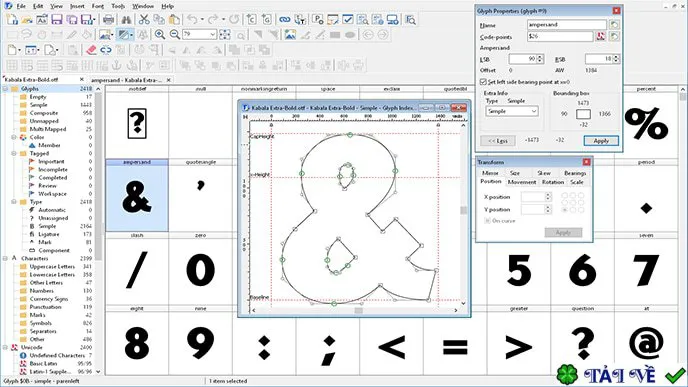Click the import image toolbar icon
Image resolution: width=688 pixels, height=387 pixels.
[290, 35]
